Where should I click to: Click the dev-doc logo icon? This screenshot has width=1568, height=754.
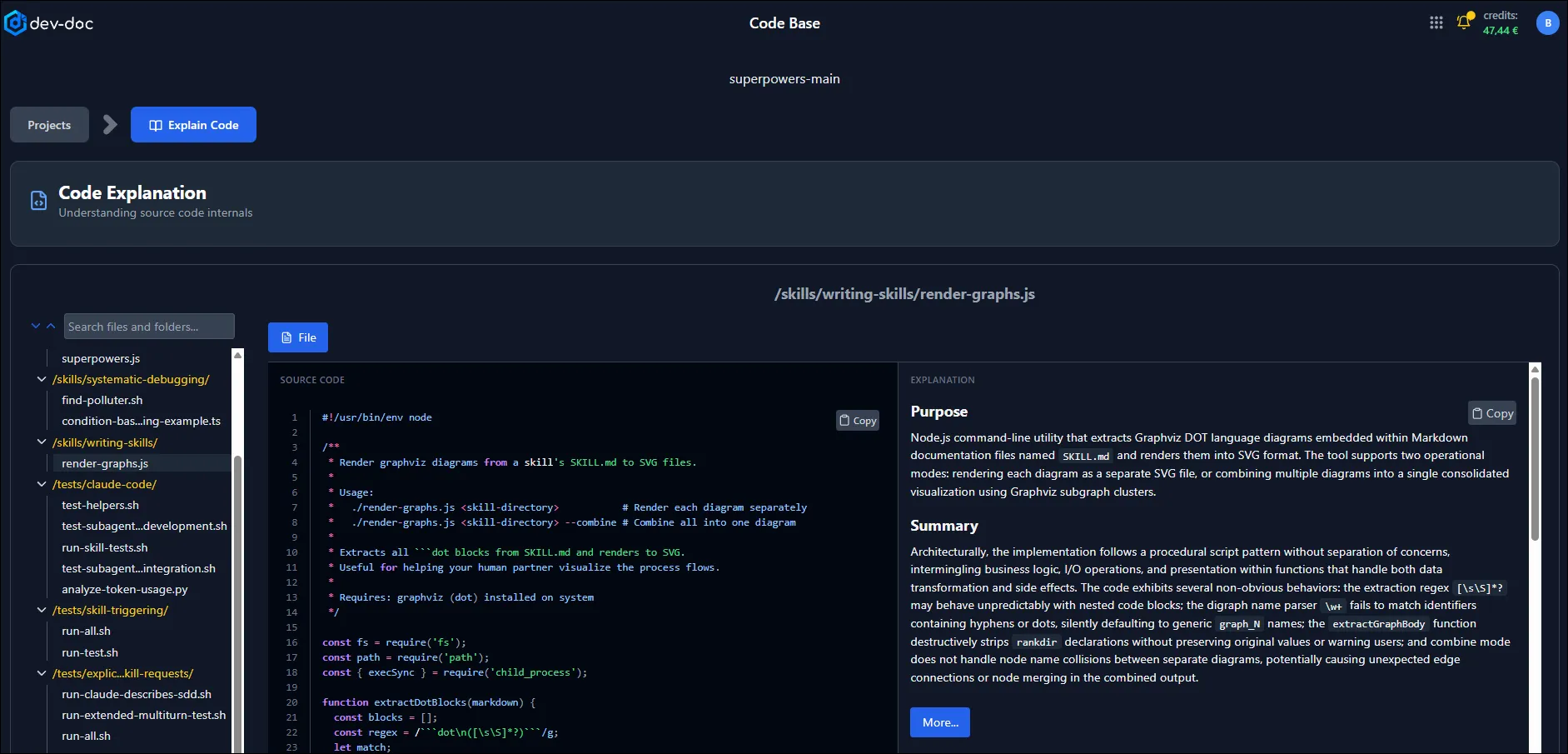15,23
